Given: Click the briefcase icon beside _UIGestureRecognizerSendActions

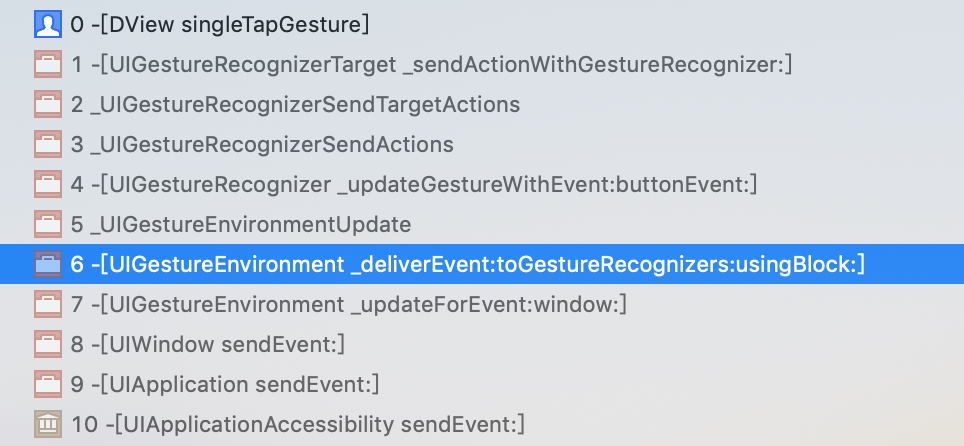Looking at the screenshot, I should 48,144.
